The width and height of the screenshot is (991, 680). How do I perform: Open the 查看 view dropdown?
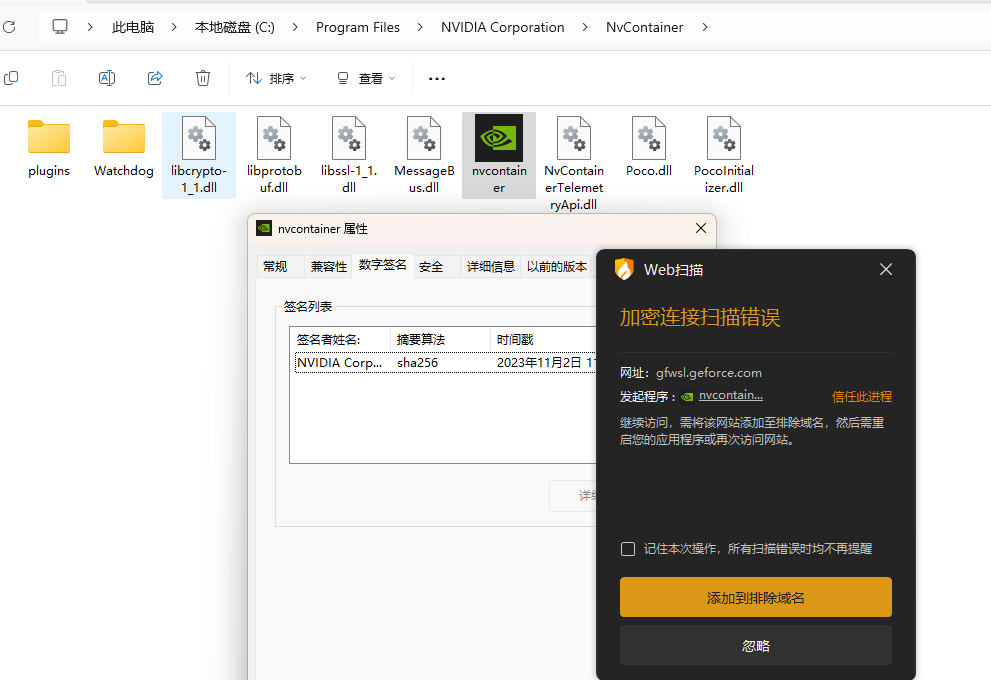tap(366, 78)
